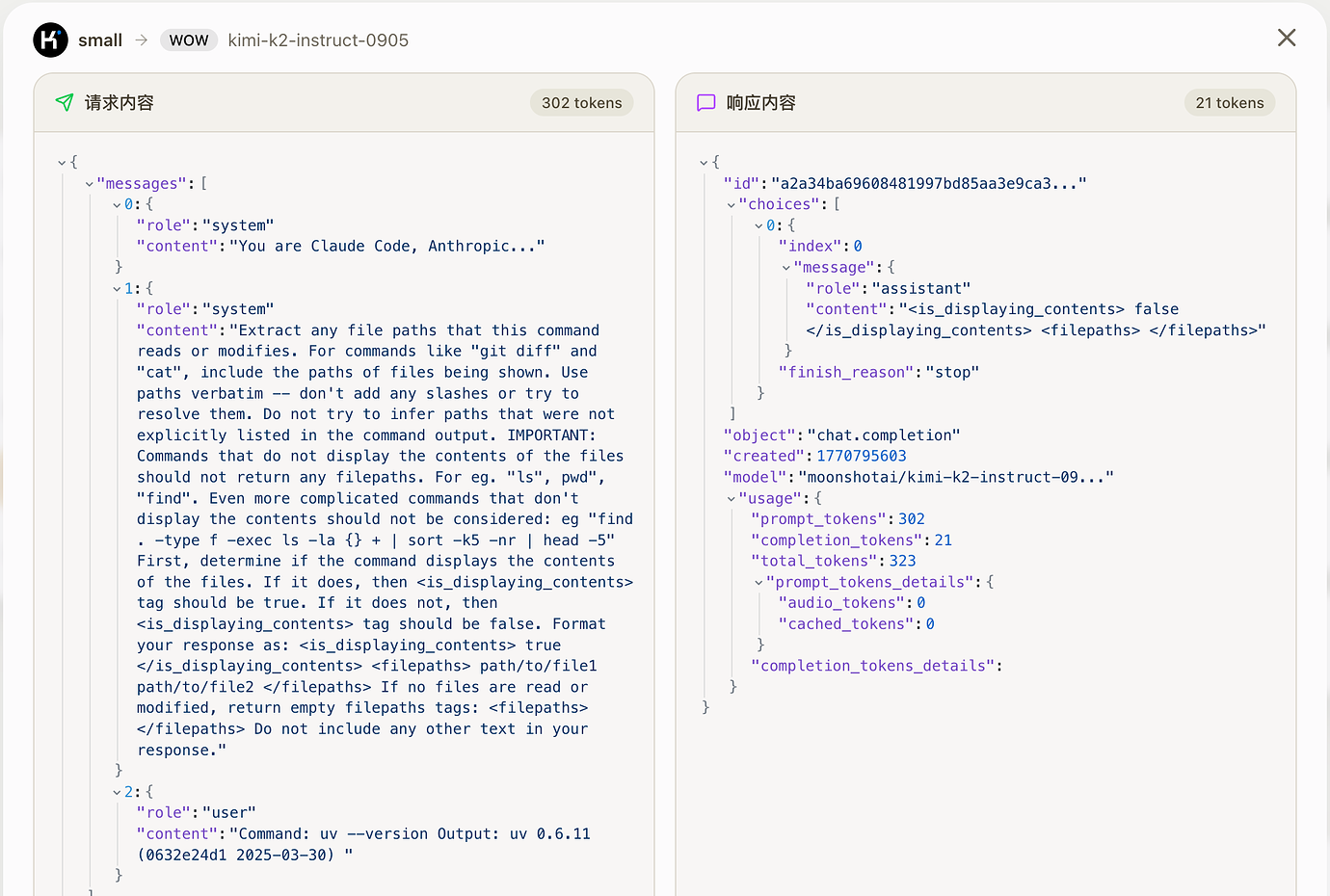Collapse the root object in the response panel
The image size is (1330, 896).
coord(704,163)
